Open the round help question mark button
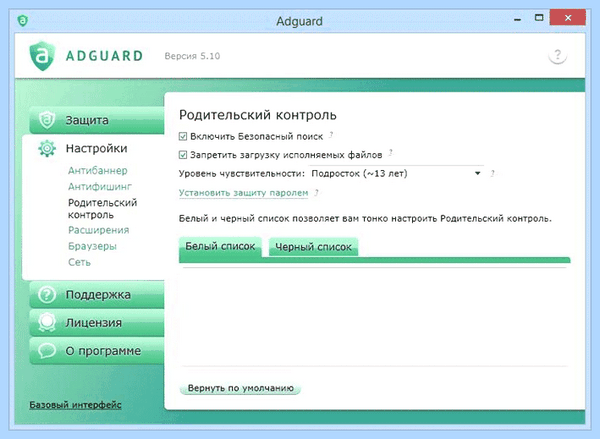The image size is (600, 439). point(558,56)
